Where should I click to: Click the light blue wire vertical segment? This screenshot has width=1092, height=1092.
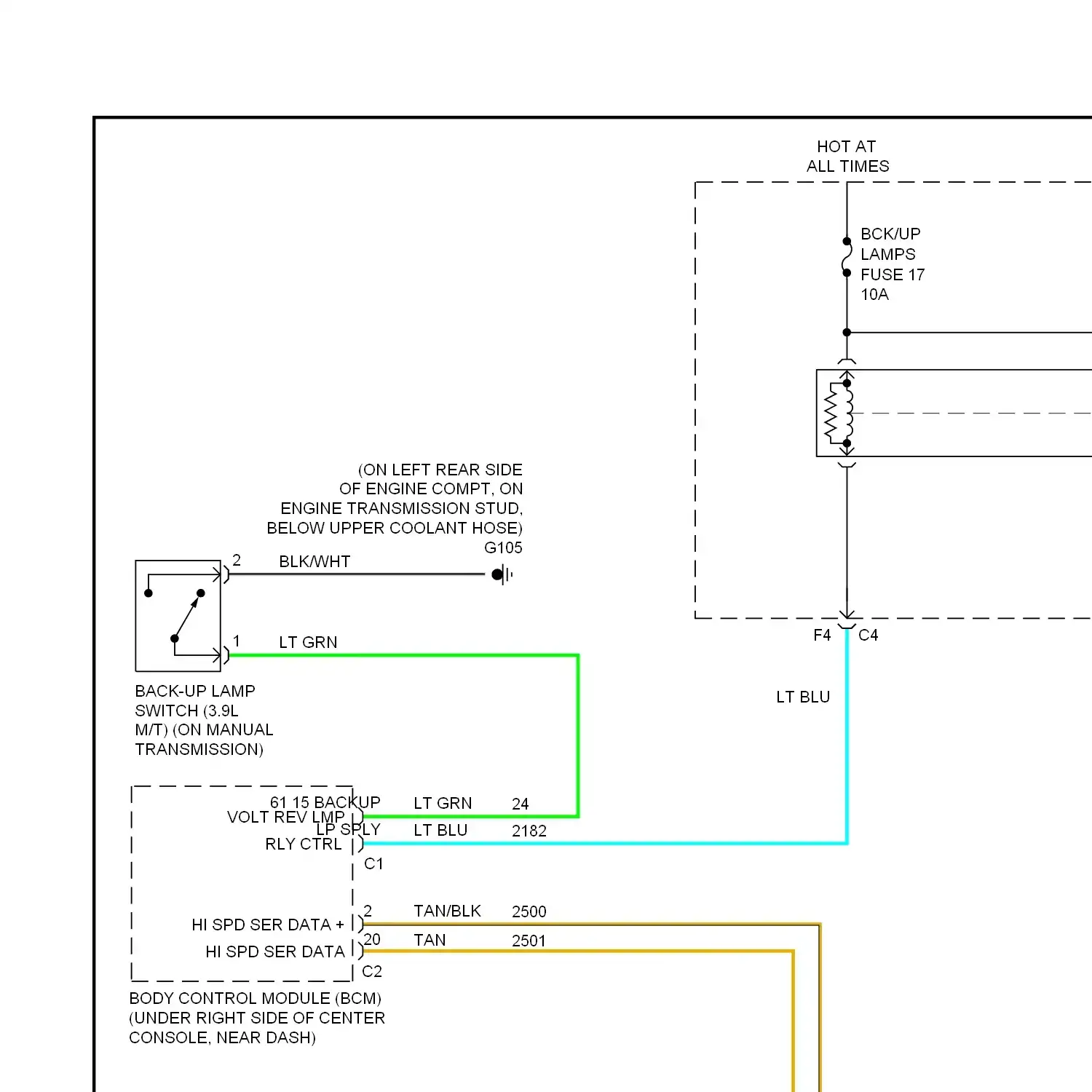[847, 735]
